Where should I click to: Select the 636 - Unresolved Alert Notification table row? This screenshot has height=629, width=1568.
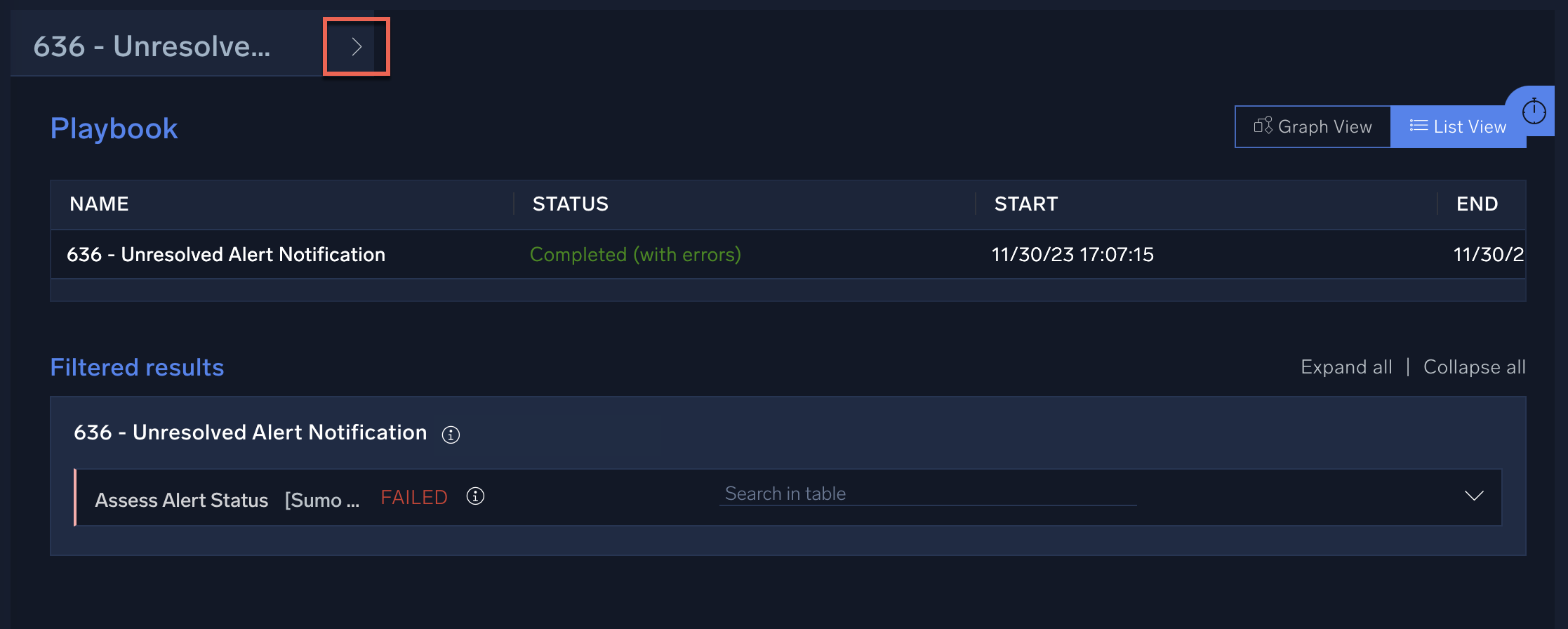pyautogui.click(x=226, y=255)
